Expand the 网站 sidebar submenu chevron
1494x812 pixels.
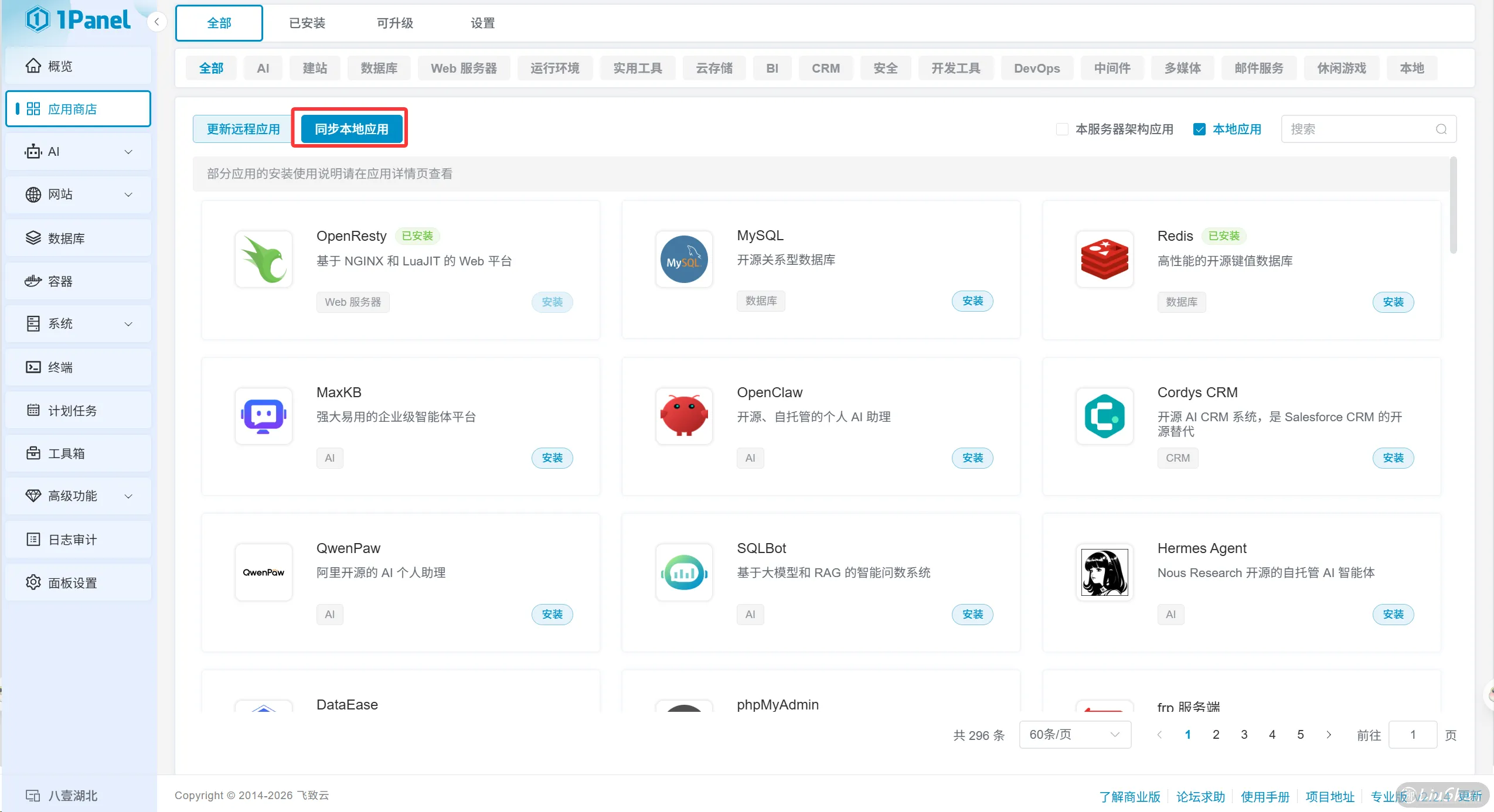pos(128,195)
